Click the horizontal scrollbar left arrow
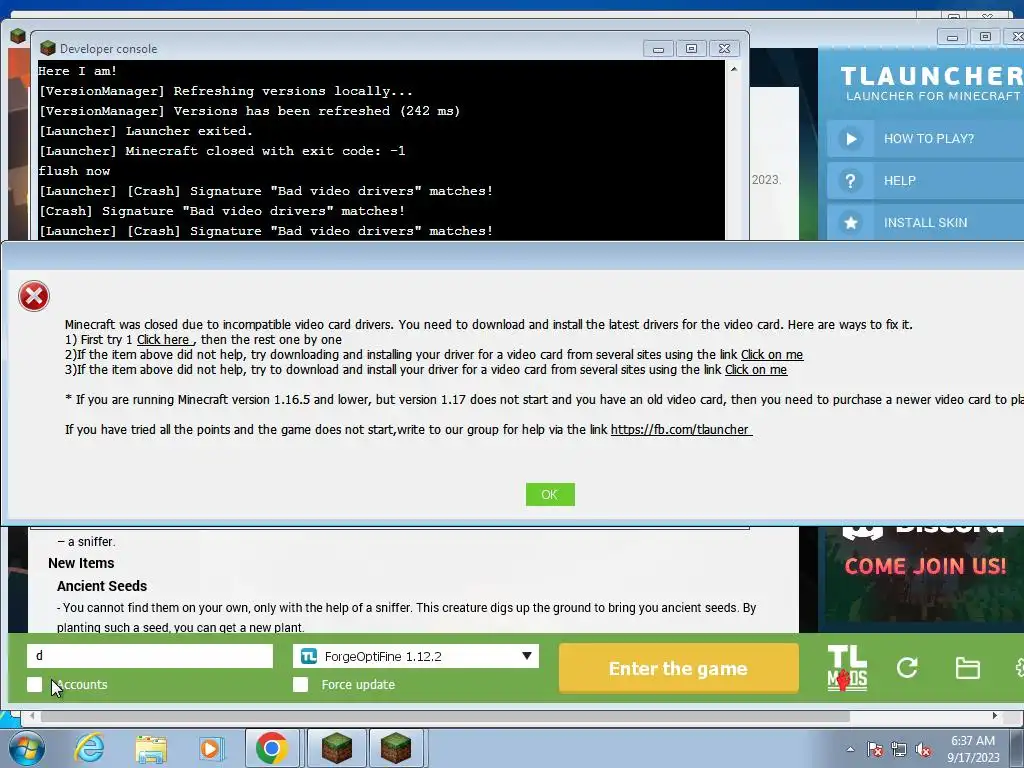Viewport: 1024px width, 768px height. tap(32, 716)
